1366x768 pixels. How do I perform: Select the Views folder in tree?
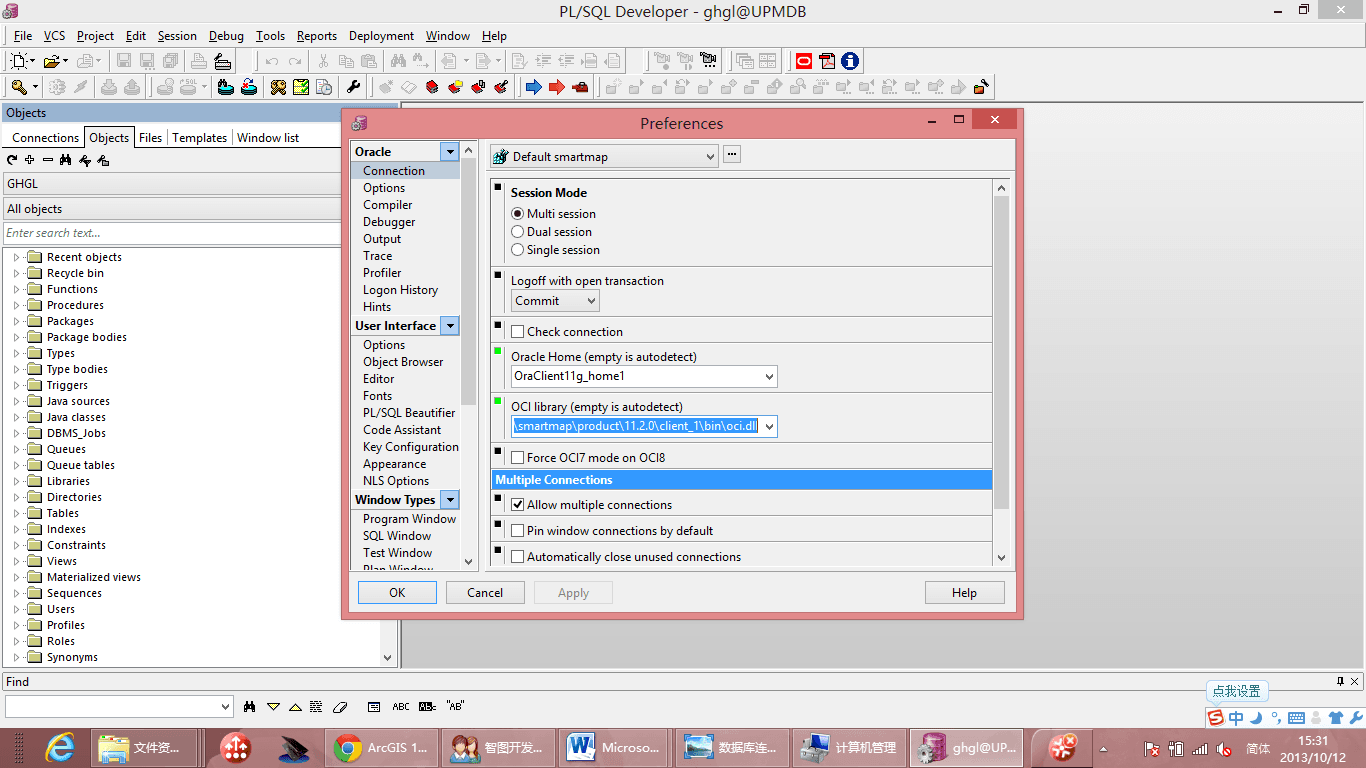[62, 561]
